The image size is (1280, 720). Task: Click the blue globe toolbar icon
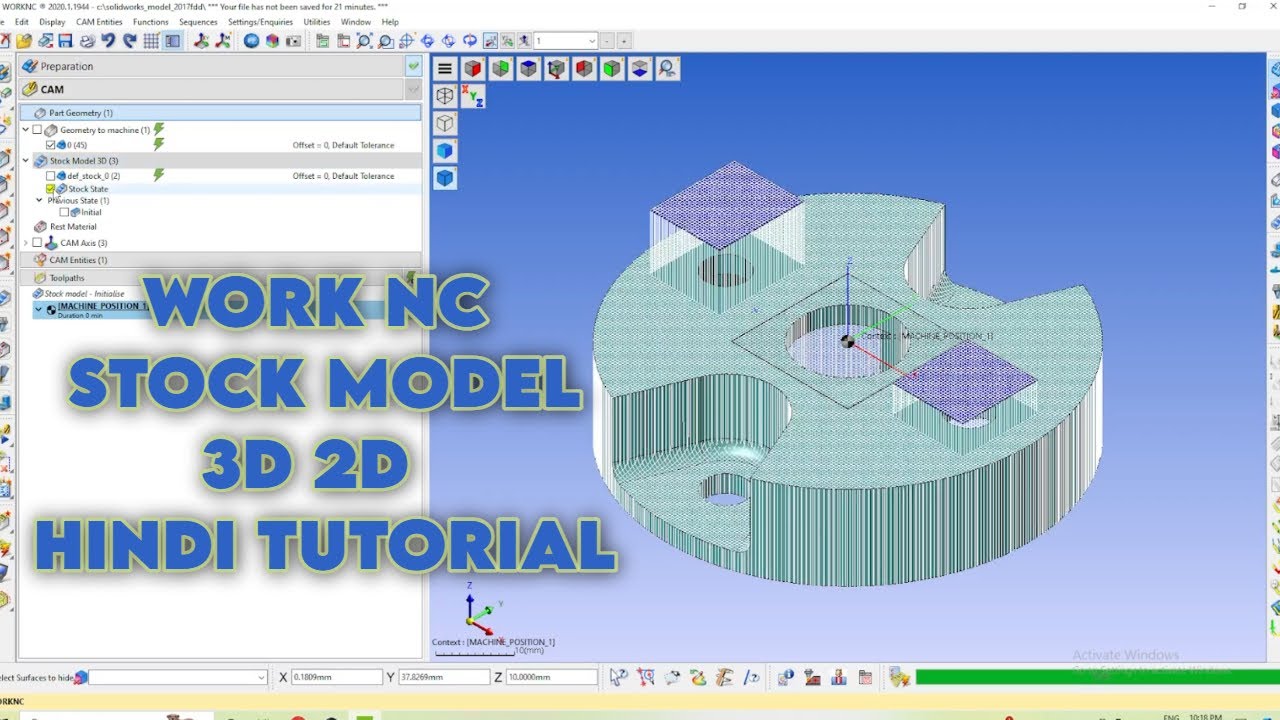251,41
